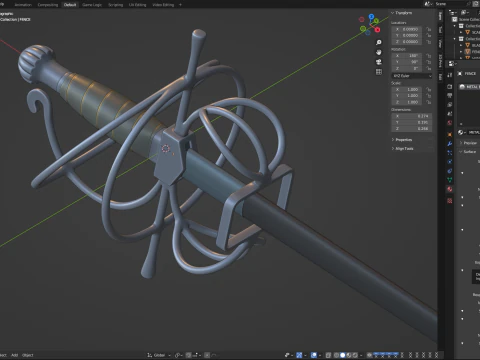Image resolution: width=480 pixels, height=360 pixels.
Task: Select rendered viewport shading
Action: (355, 355)
